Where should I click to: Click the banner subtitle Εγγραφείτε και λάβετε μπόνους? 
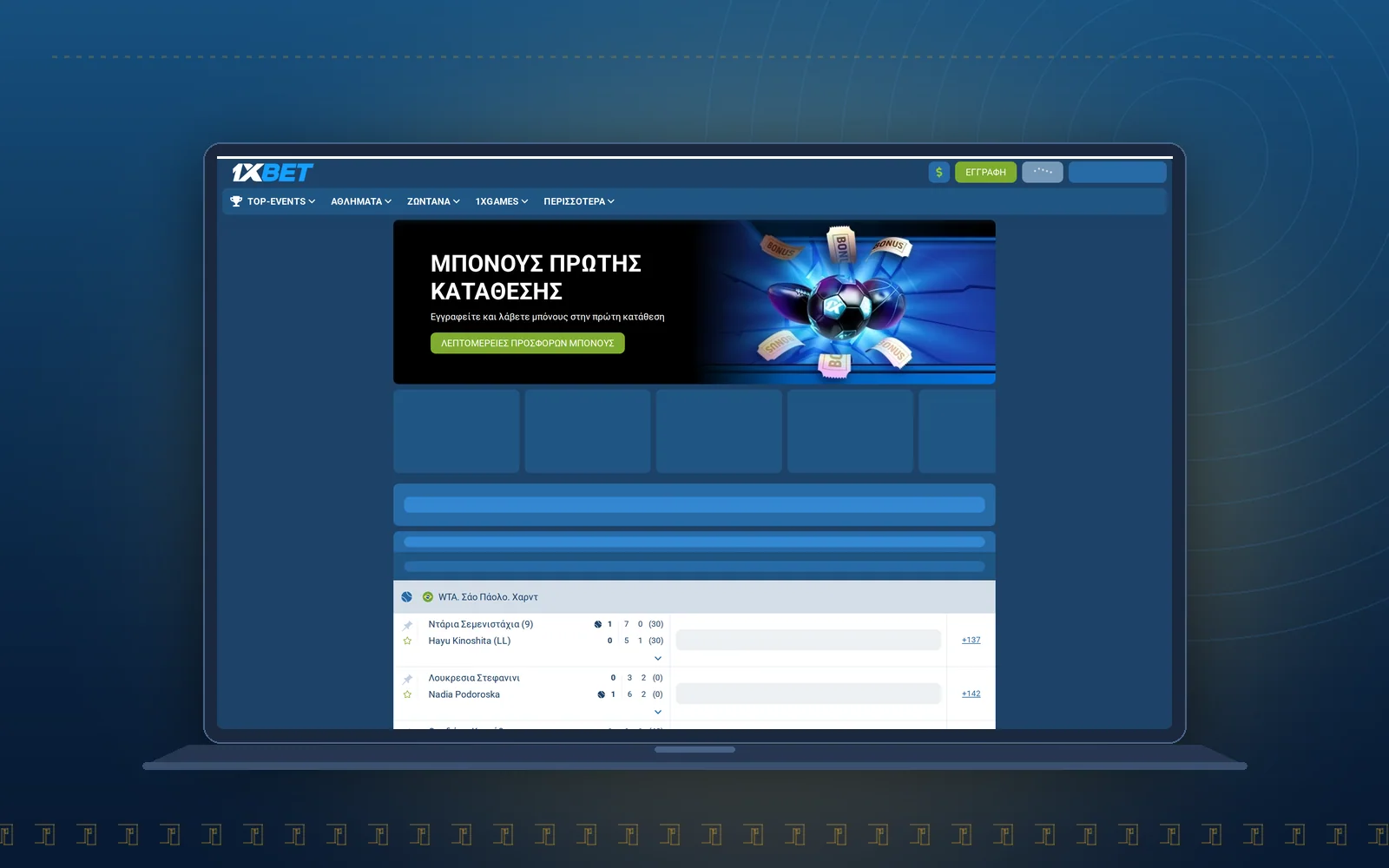point(548,318)
